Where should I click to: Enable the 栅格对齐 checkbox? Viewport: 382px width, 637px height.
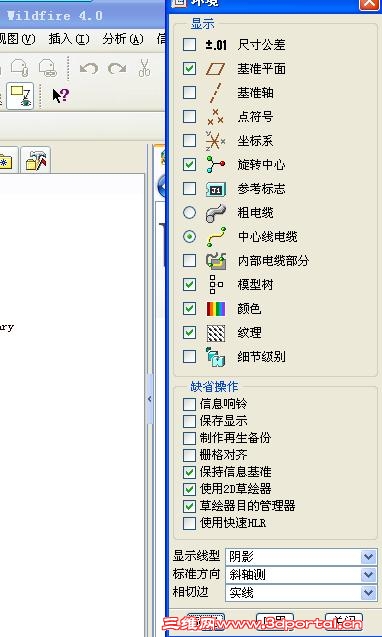pyautogui.click(x=189, y=455)
